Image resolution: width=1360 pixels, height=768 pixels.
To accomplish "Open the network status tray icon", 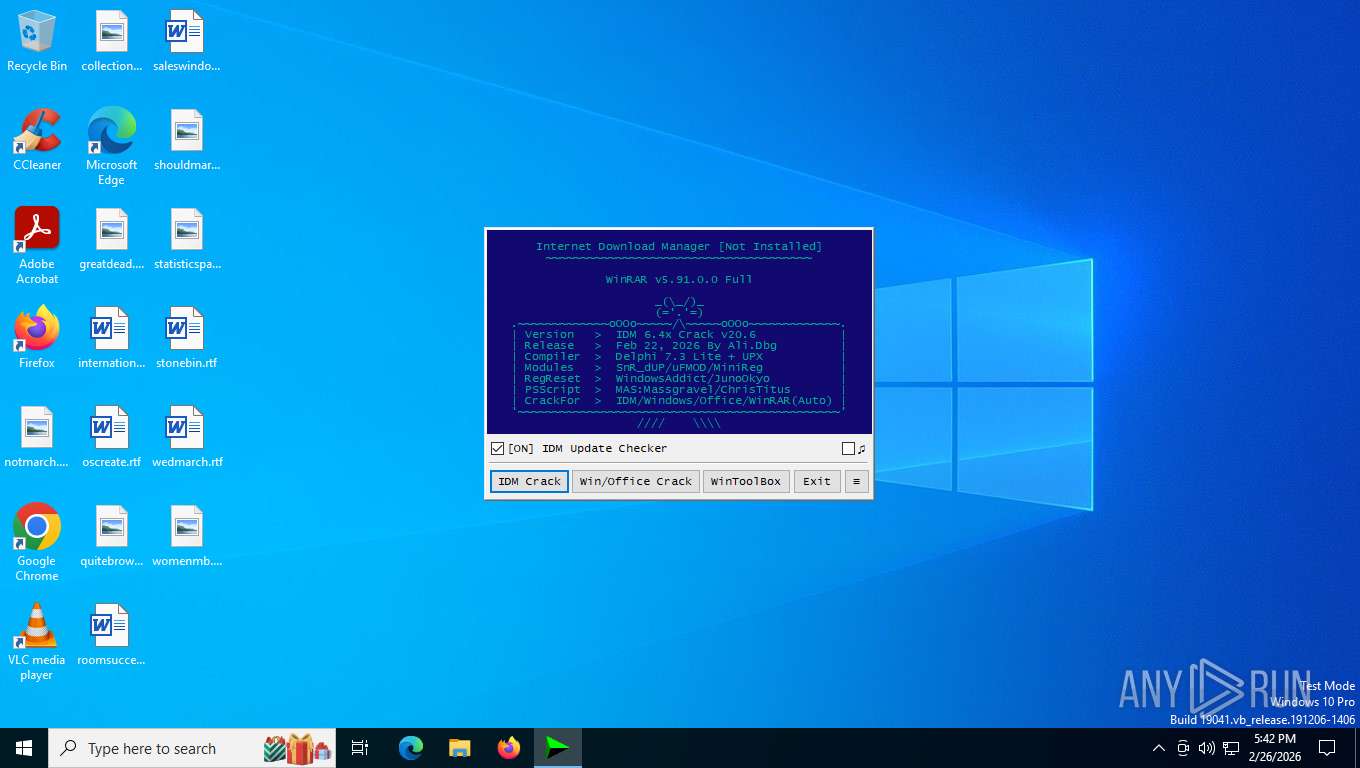I will pos(1231,748).
